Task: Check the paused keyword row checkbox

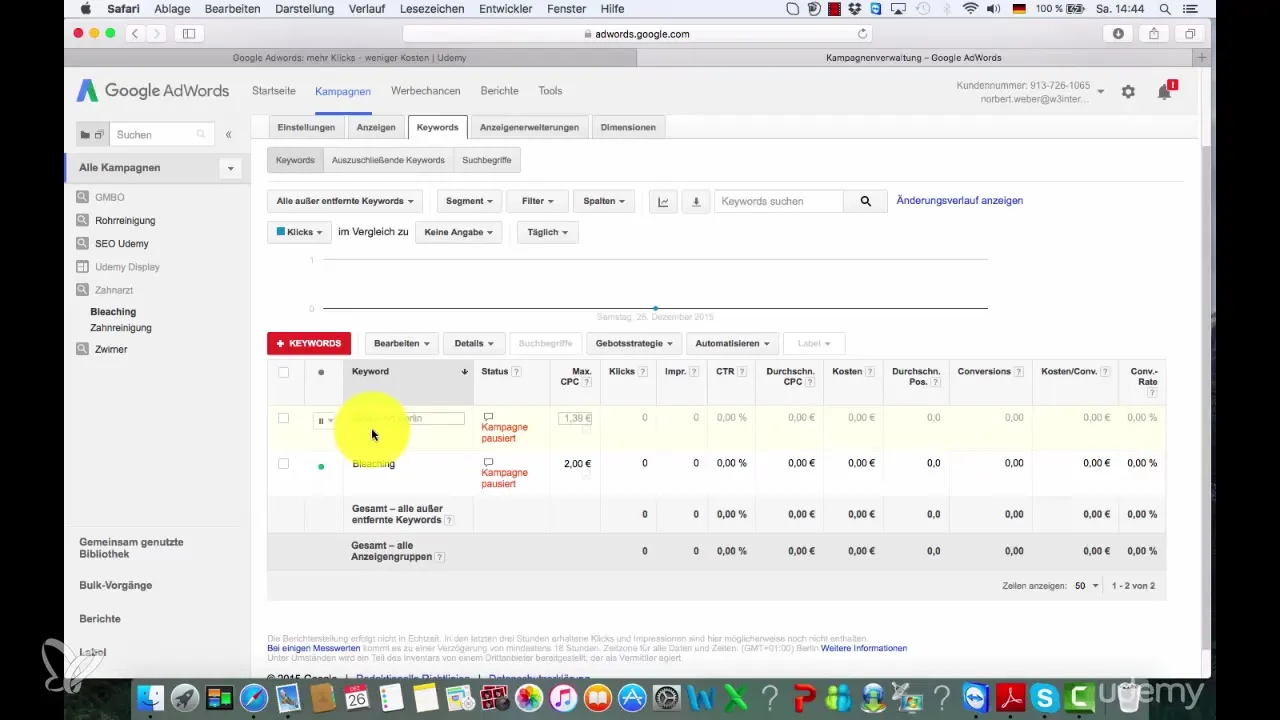Action: (283, 418)
